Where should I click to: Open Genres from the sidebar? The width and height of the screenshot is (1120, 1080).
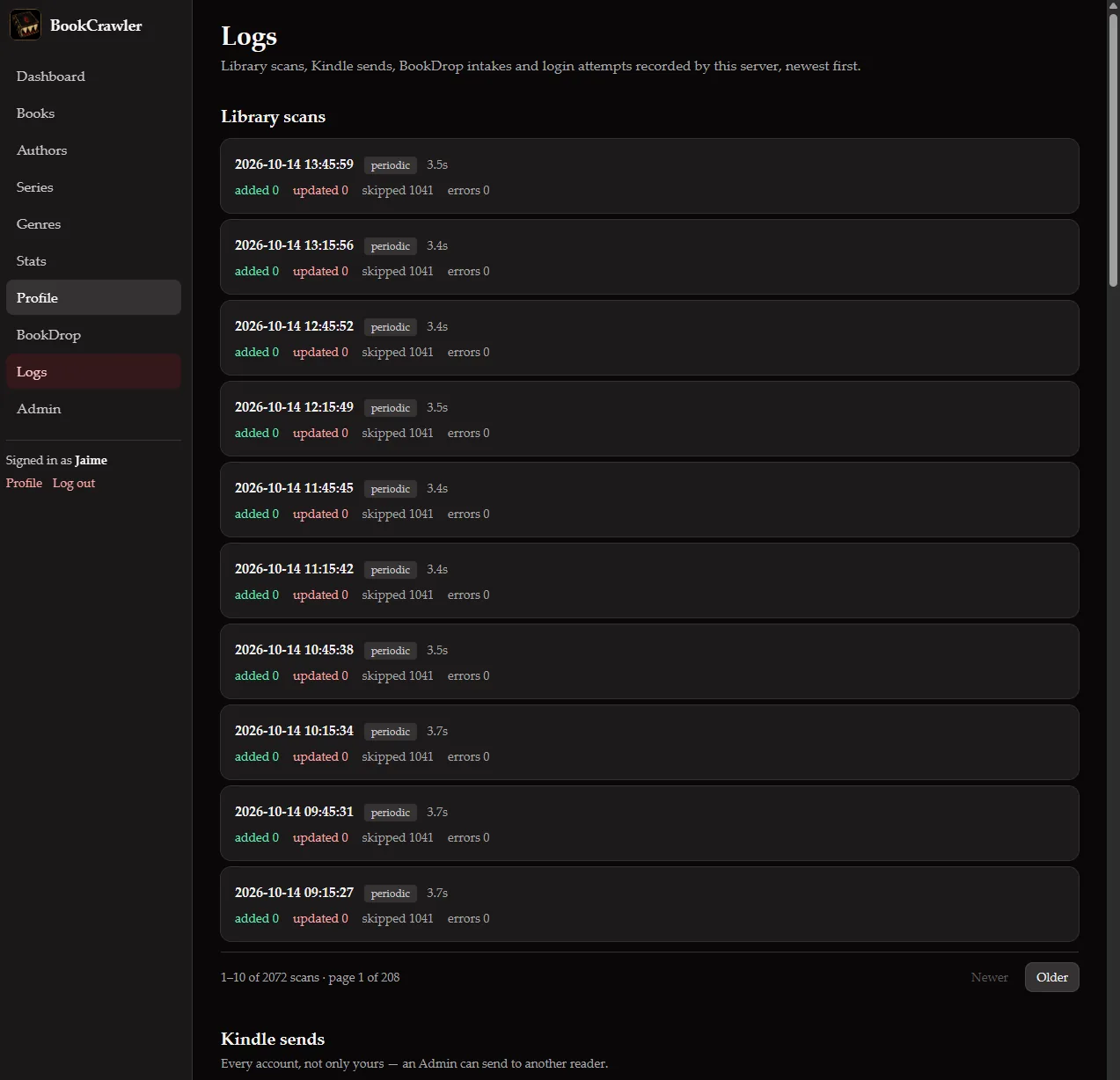click(x=93, y=224)
